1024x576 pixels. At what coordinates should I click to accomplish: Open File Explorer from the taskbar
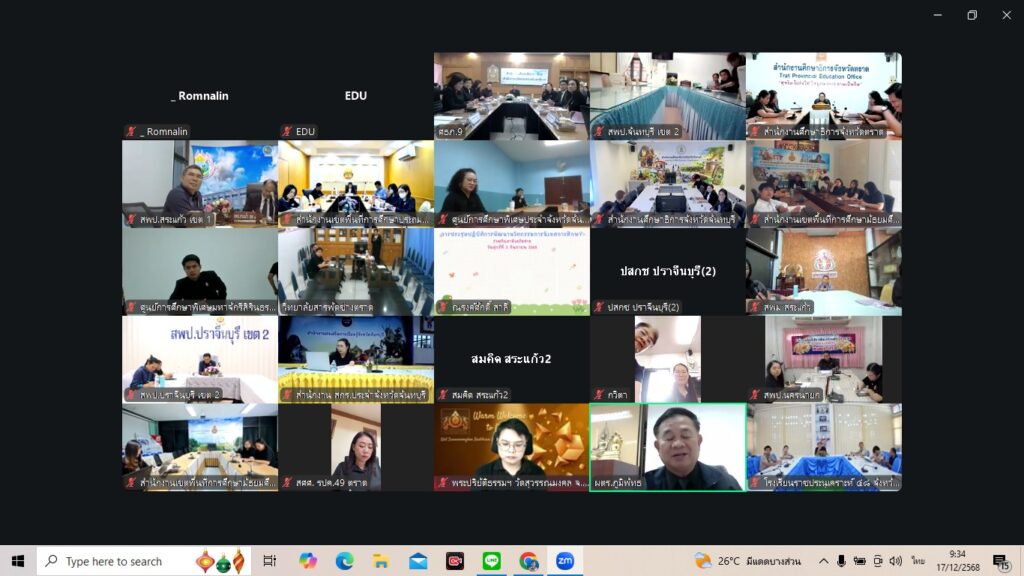point(381,561)
